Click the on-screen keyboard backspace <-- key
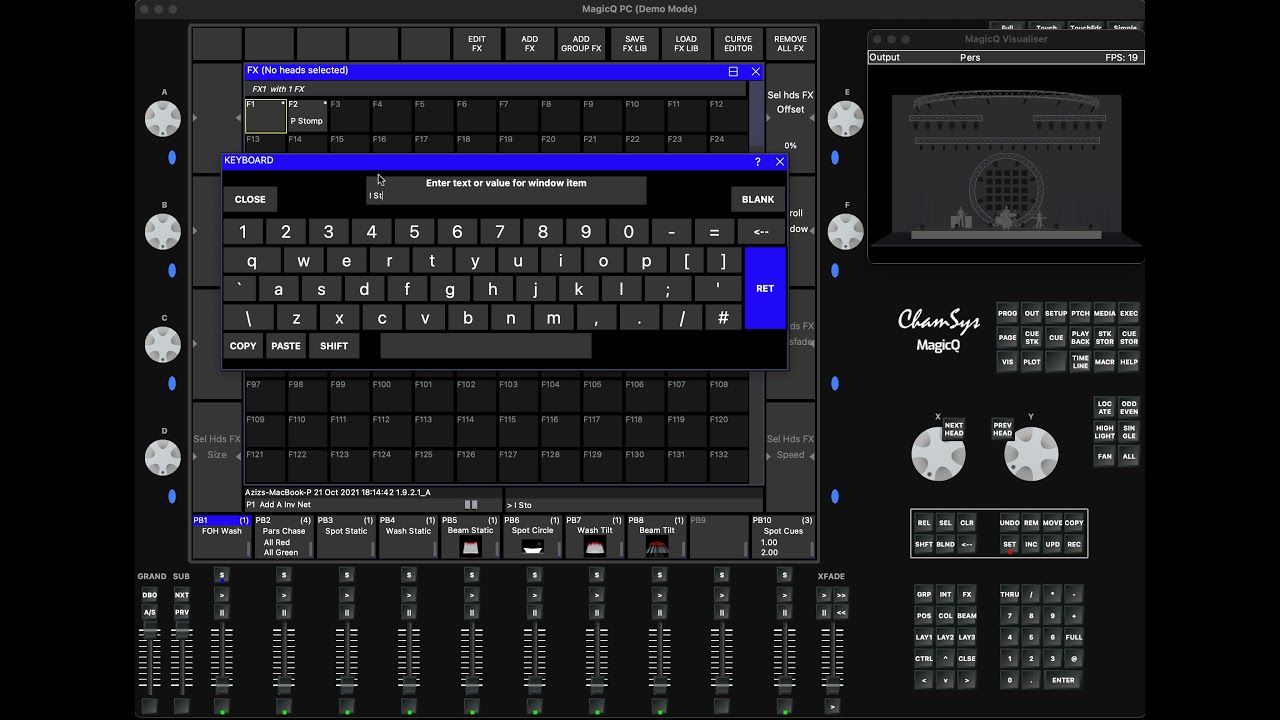The image size is (1280, 720). point(761,232)
